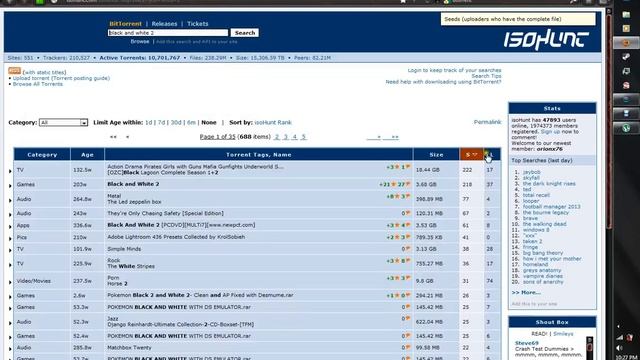This screenshot has height=360, width=640.
Task: Expand The White Stripes row details
Action: tap(10, 265)
